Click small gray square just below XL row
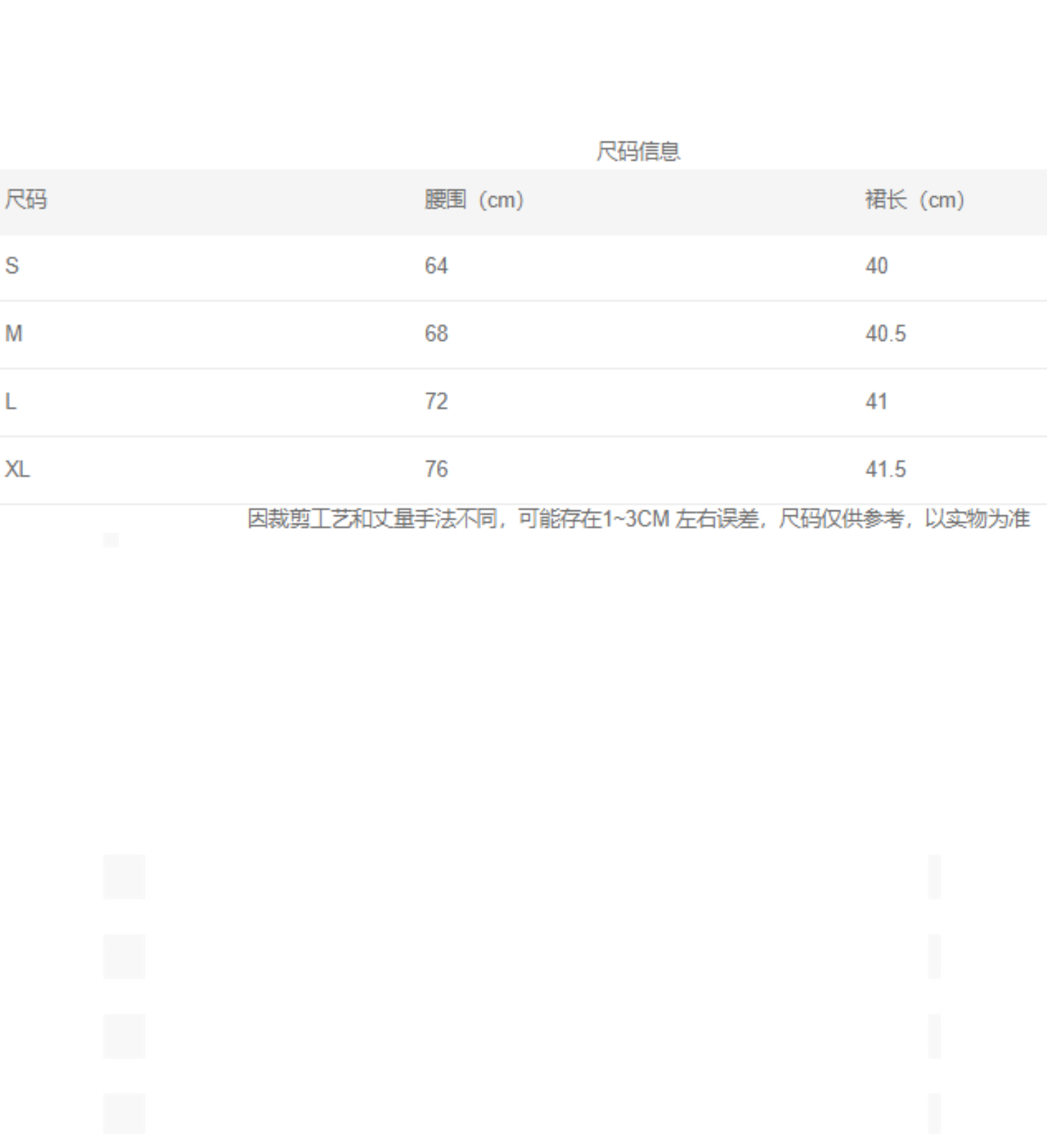The image size is (1047, 1148). (x=111, y=540)
